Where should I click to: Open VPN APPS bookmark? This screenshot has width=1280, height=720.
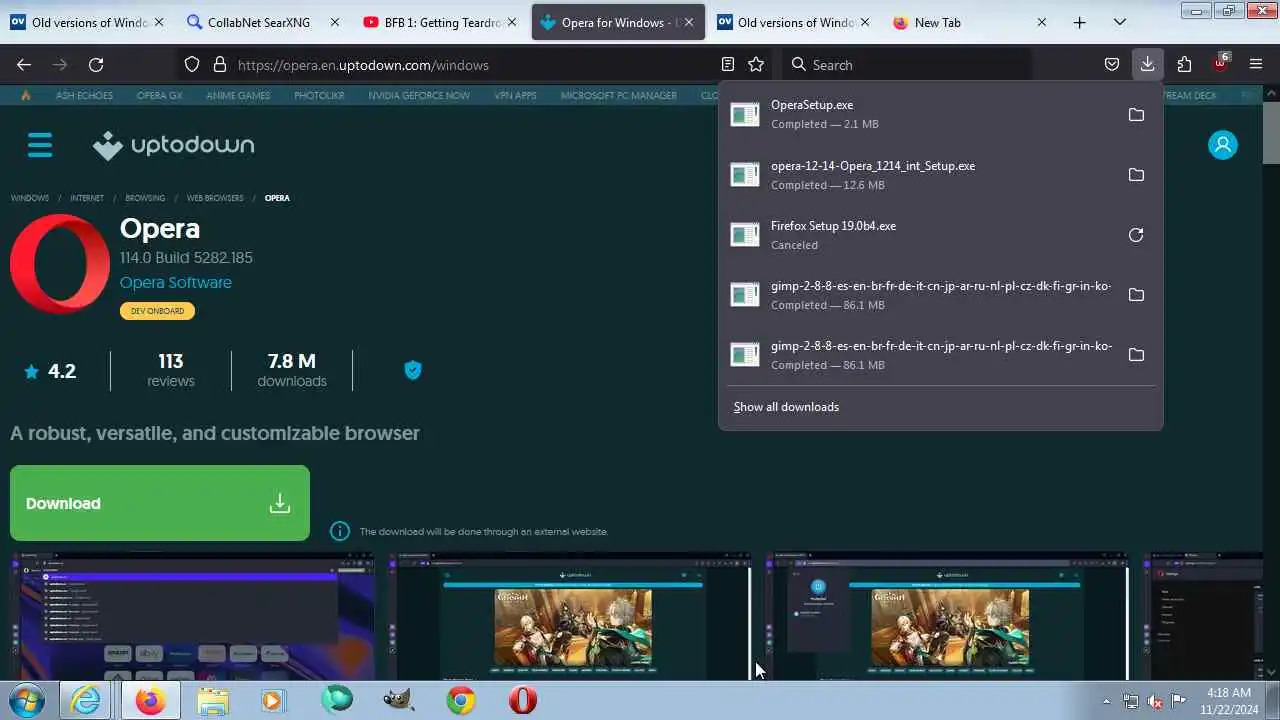515,95
